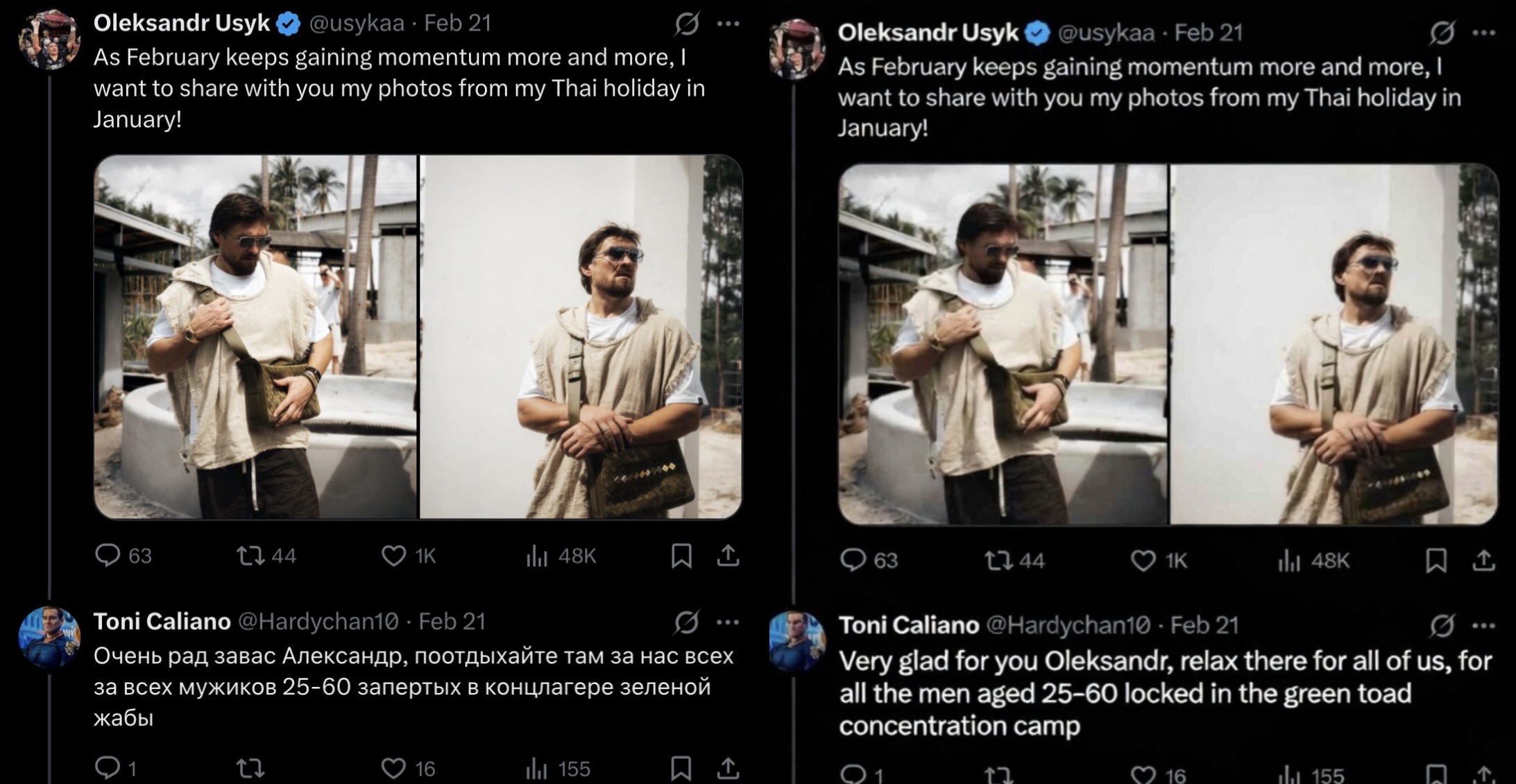
Task: Retweet Usyk's post in the left copy
Action: 250,556
